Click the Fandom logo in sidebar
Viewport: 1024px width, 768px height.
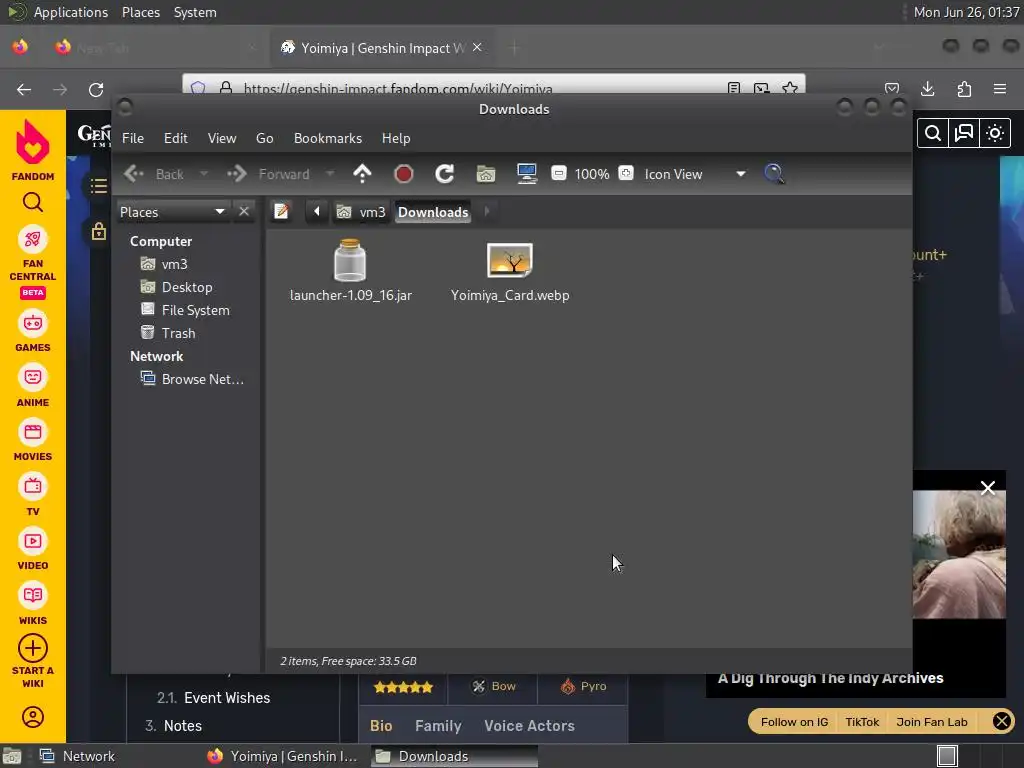click(33, 150)
